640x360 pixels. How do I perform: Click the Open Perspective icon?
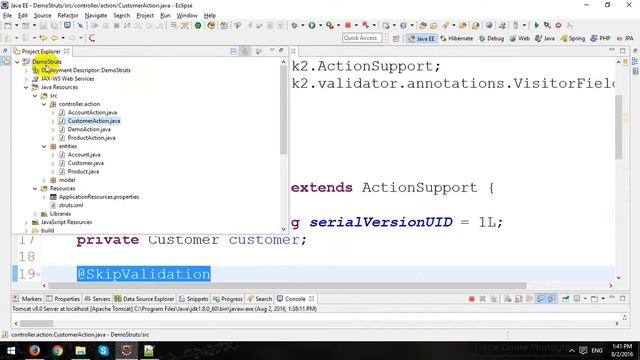coord(396,38)
